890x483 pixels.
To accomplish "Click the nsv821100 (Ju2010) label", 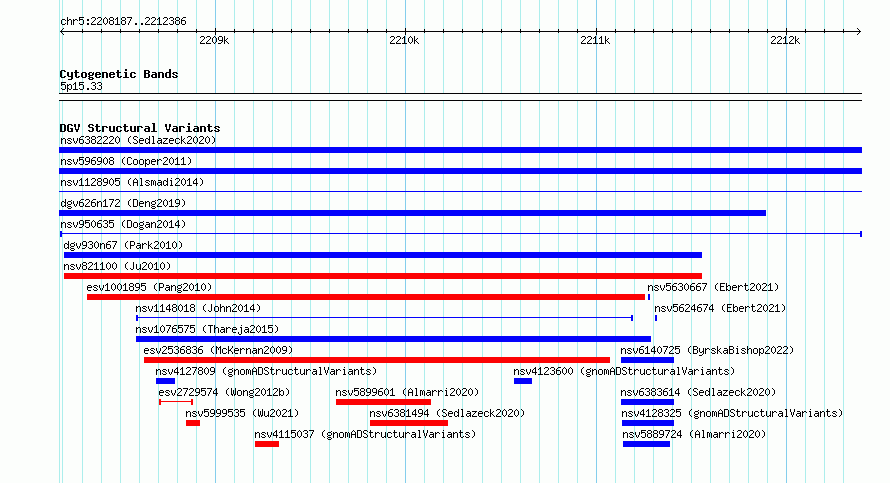I will [x=117, y=266].
